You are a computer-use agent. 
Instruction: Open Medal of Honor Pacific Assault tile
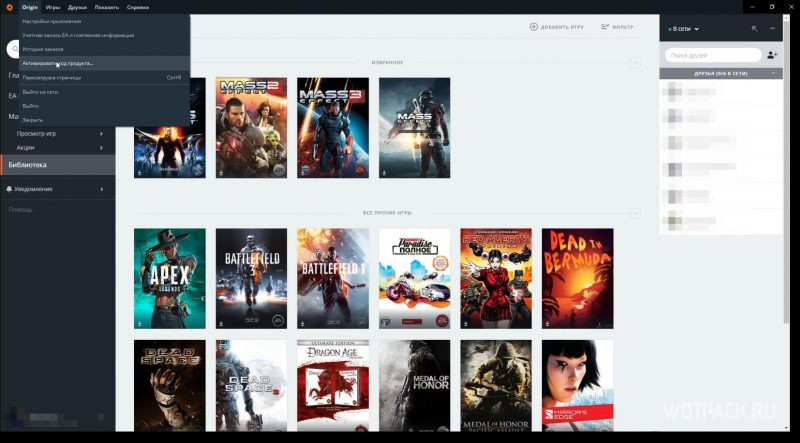tap(496, 386)
